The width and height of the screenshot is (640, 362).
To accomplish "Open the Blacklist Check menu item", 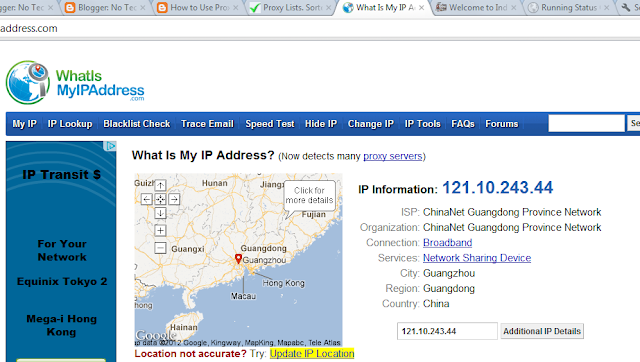I will (137, 124).
